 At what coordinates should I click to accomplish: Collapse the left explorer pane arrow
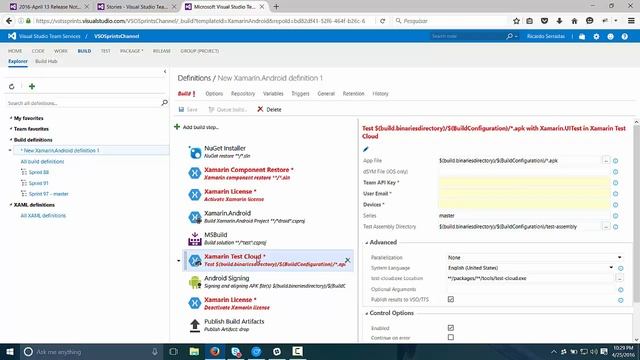pos(165,71)
